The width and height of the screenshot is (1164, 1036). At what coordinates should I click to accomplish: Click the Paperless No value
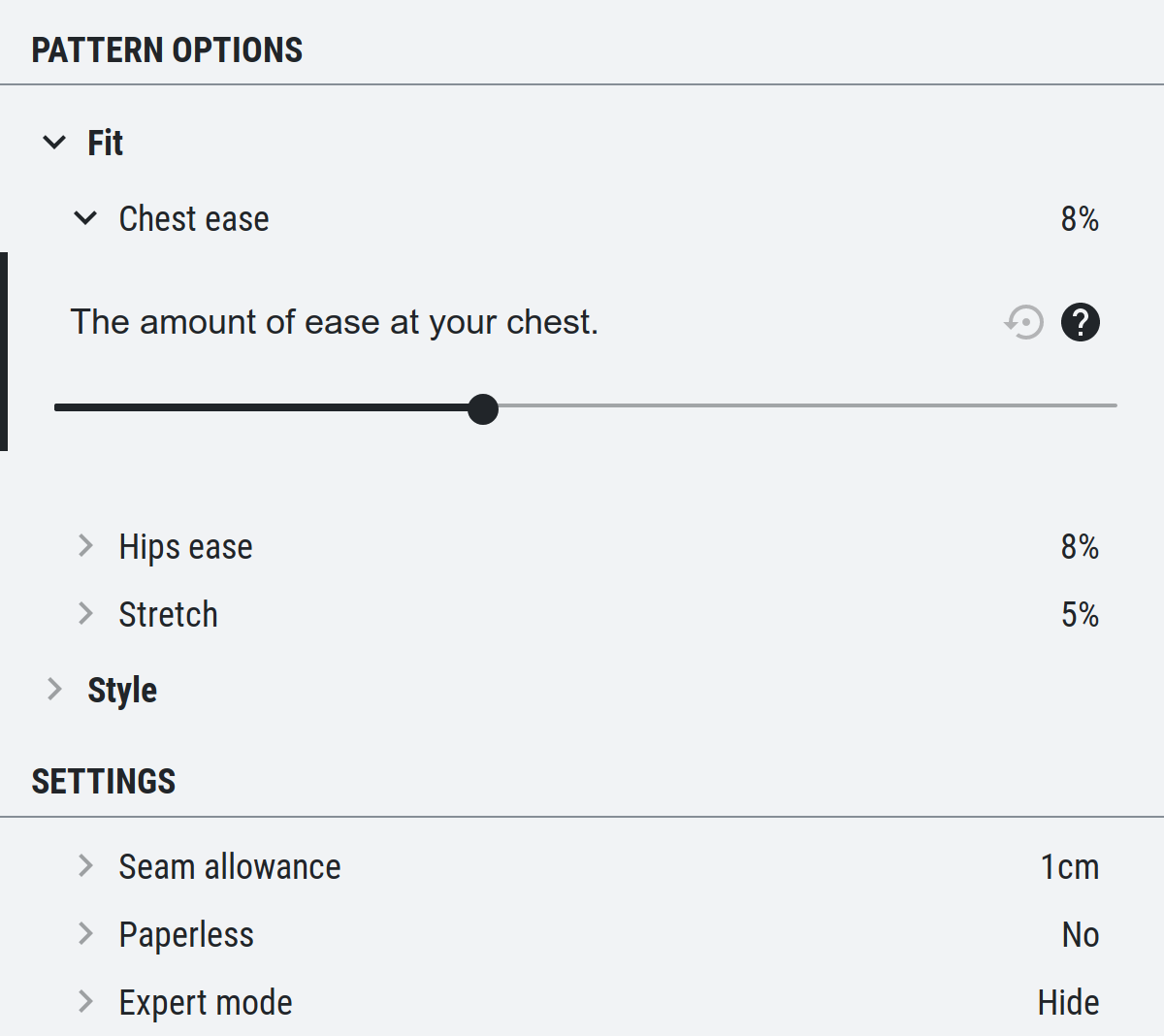1081,934
